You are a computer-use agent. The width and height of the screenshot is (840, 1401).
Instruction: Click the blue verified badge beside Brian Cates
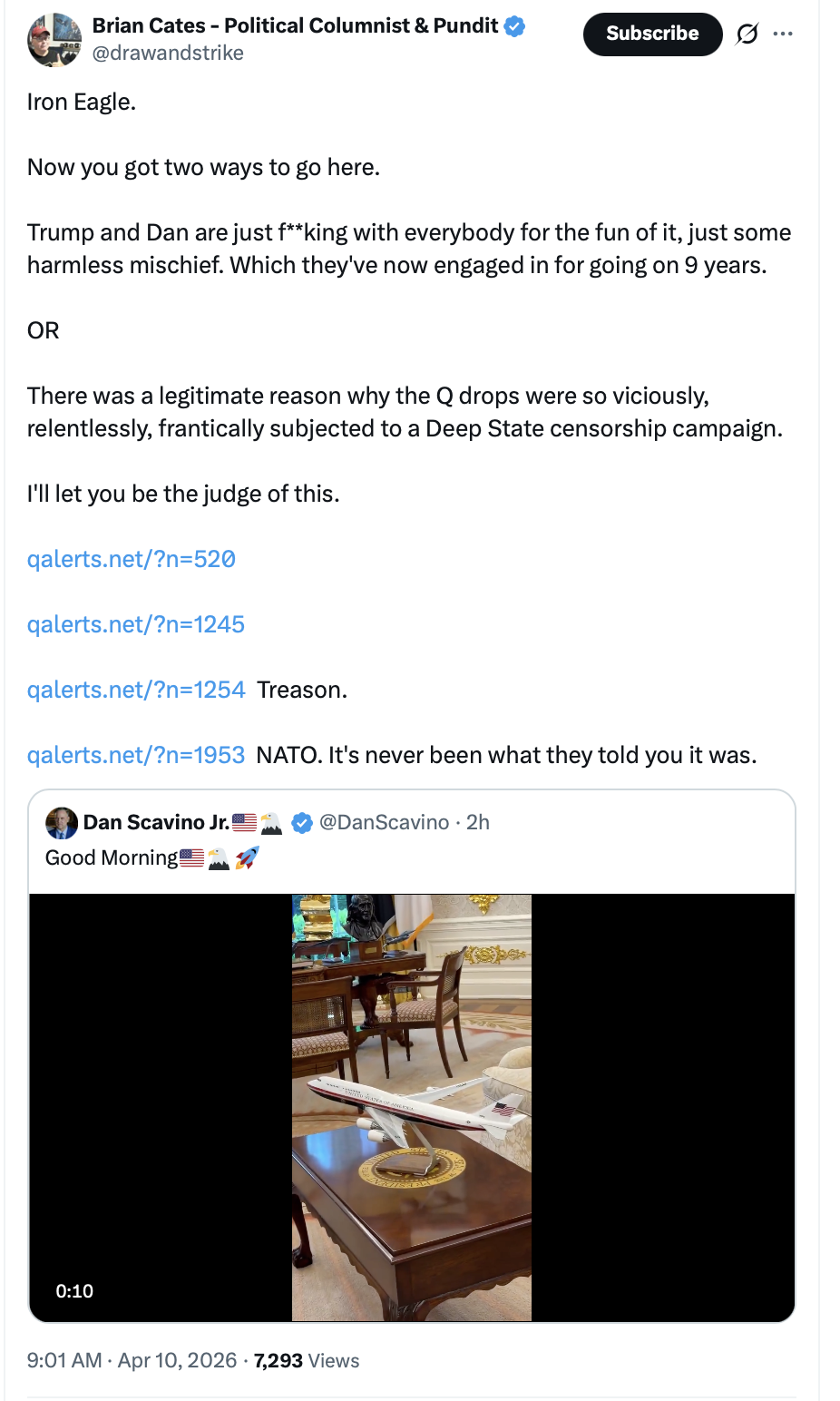point(514,26)
